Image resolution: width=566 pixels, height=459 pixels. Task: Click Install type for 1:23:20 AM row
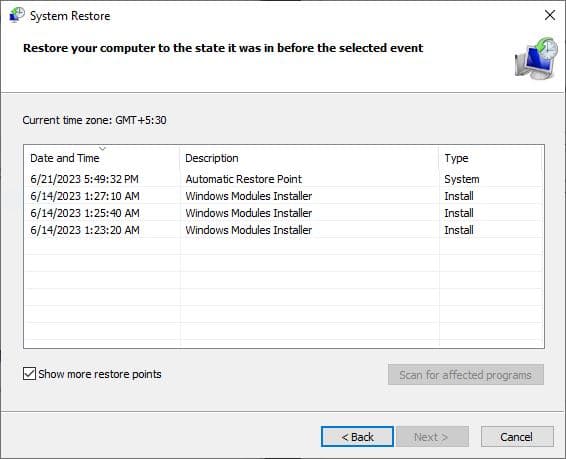tap(459, 230)
